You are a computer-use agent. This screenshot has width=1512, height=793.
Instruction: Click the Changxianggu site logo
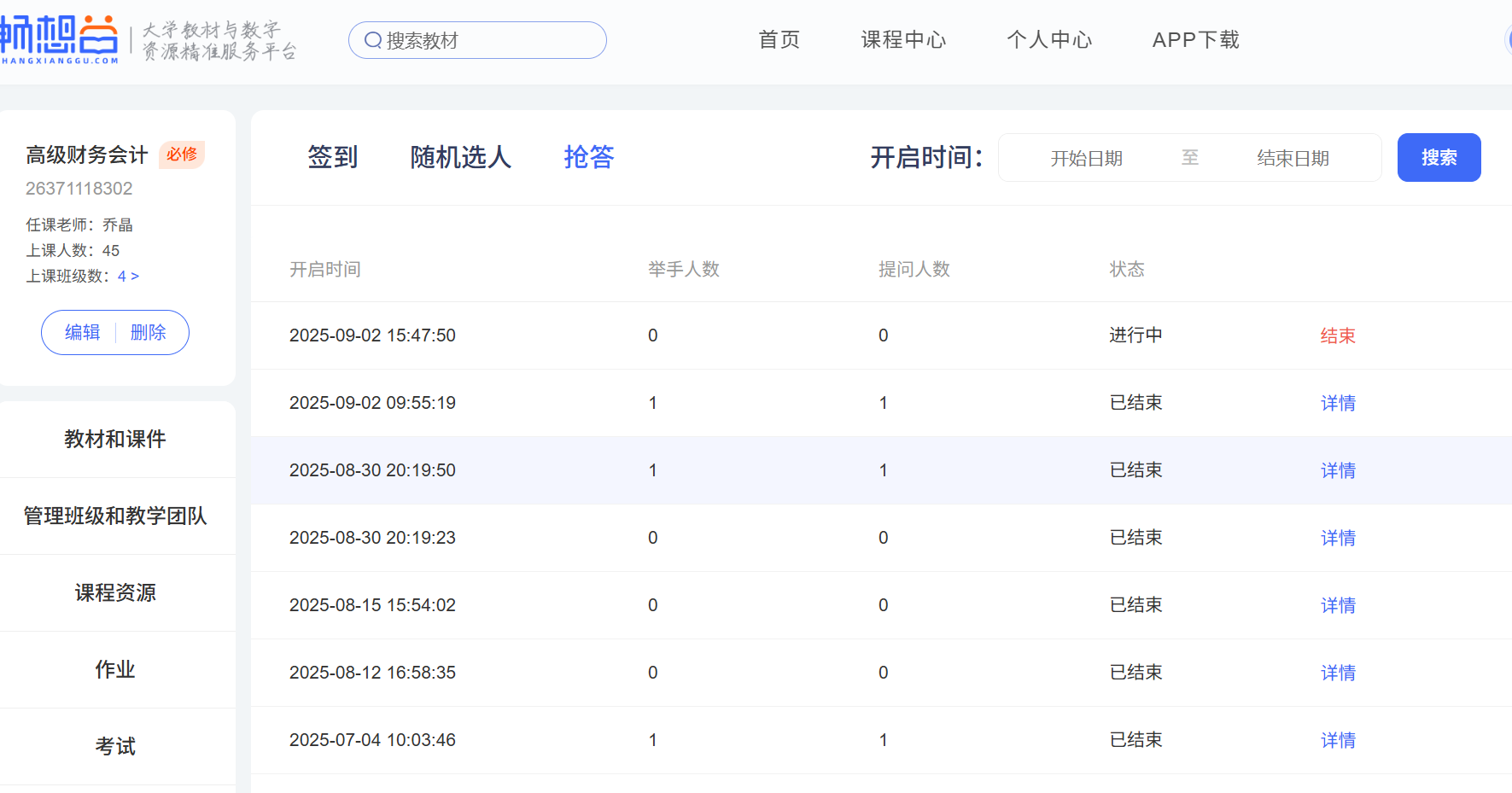[x=60, y=38]
